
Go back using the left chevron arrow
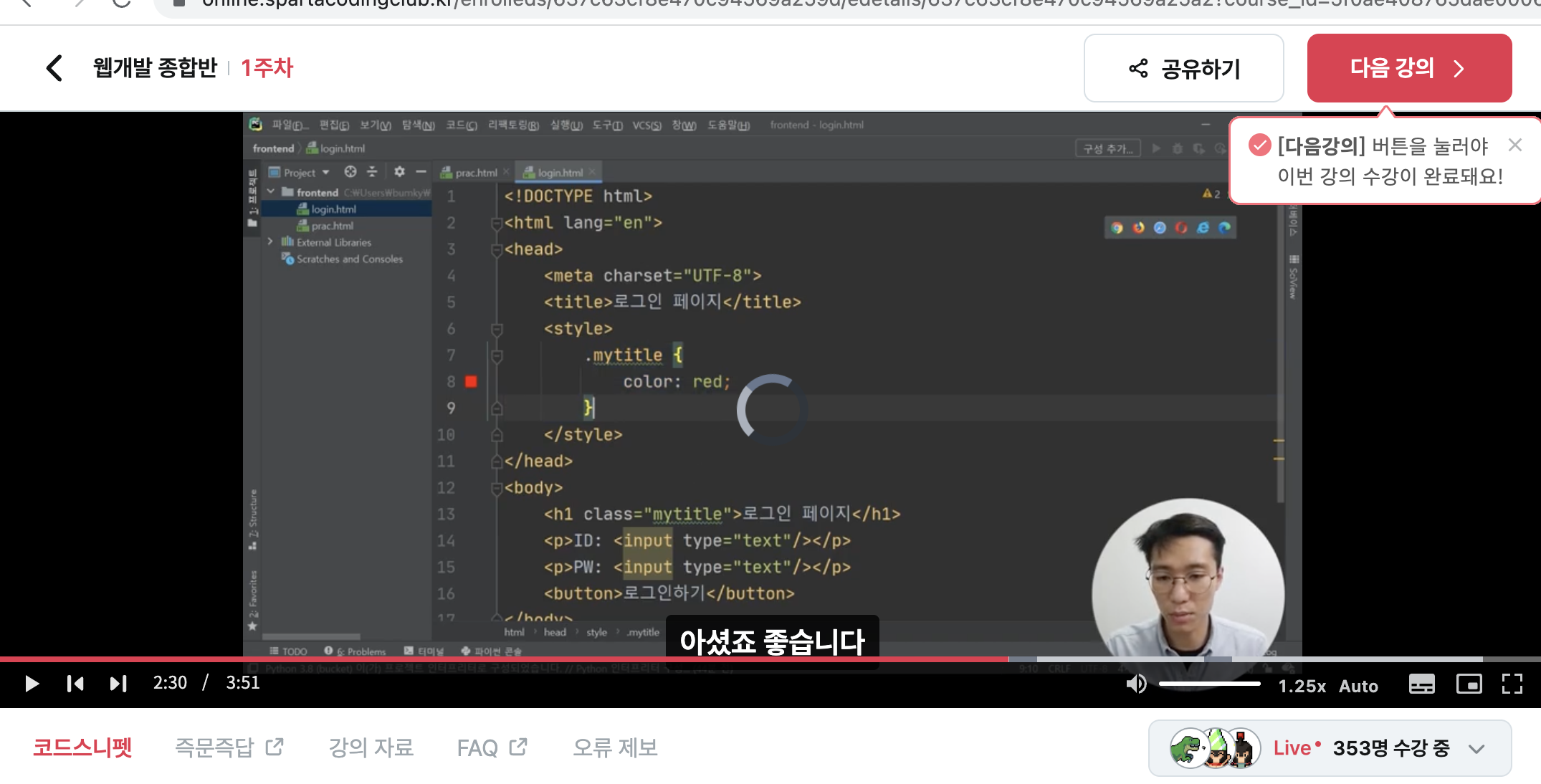54,68
